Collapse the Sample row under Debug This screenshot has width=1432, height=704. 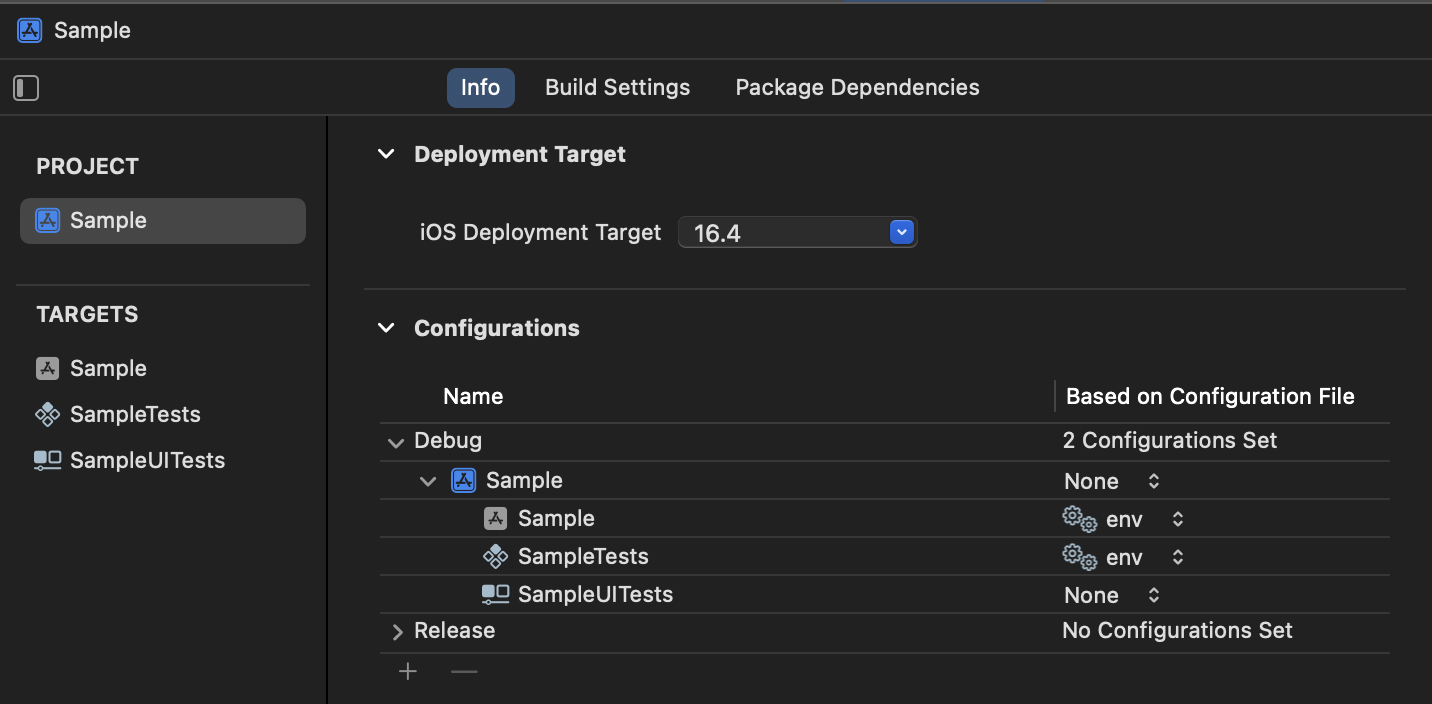428,481
